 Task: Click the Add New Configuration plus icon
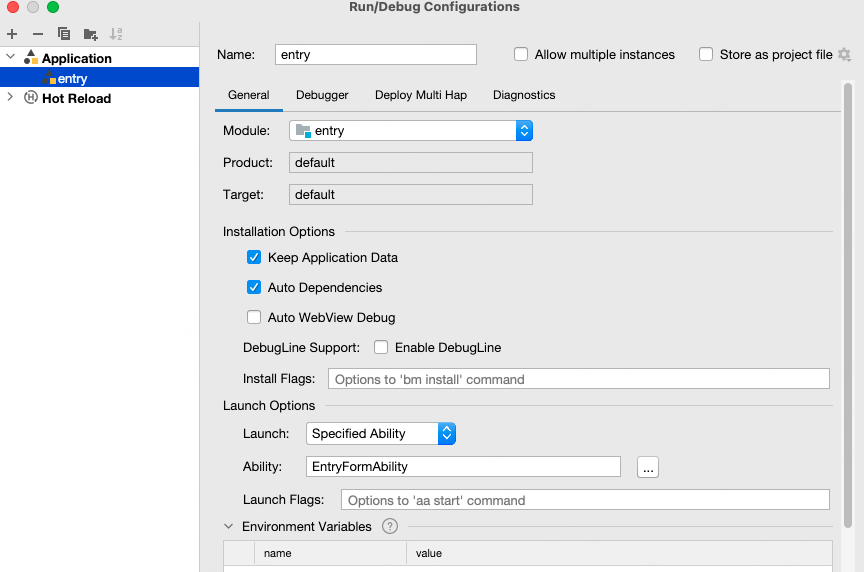(12, 34)
